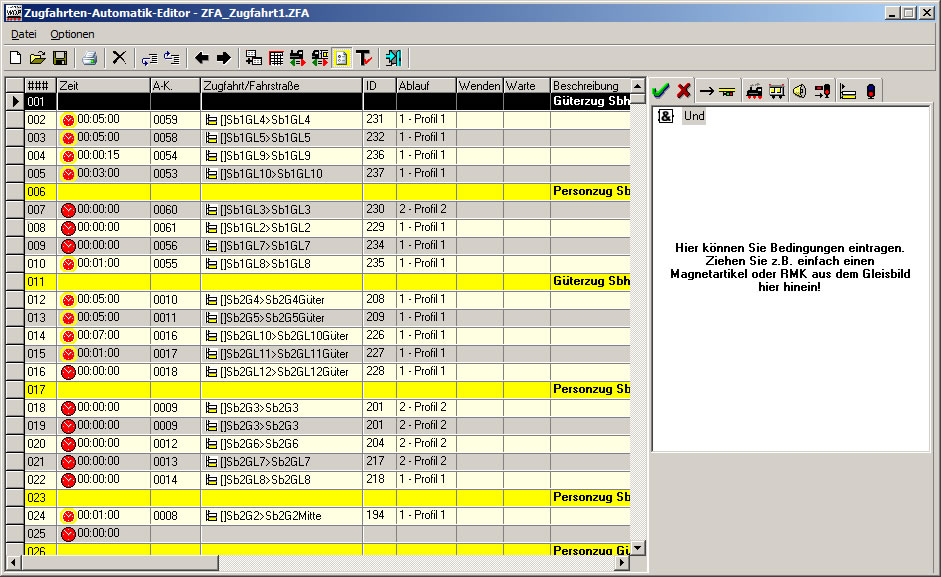Click the insert-row table icon with plus

click(254, 58)
